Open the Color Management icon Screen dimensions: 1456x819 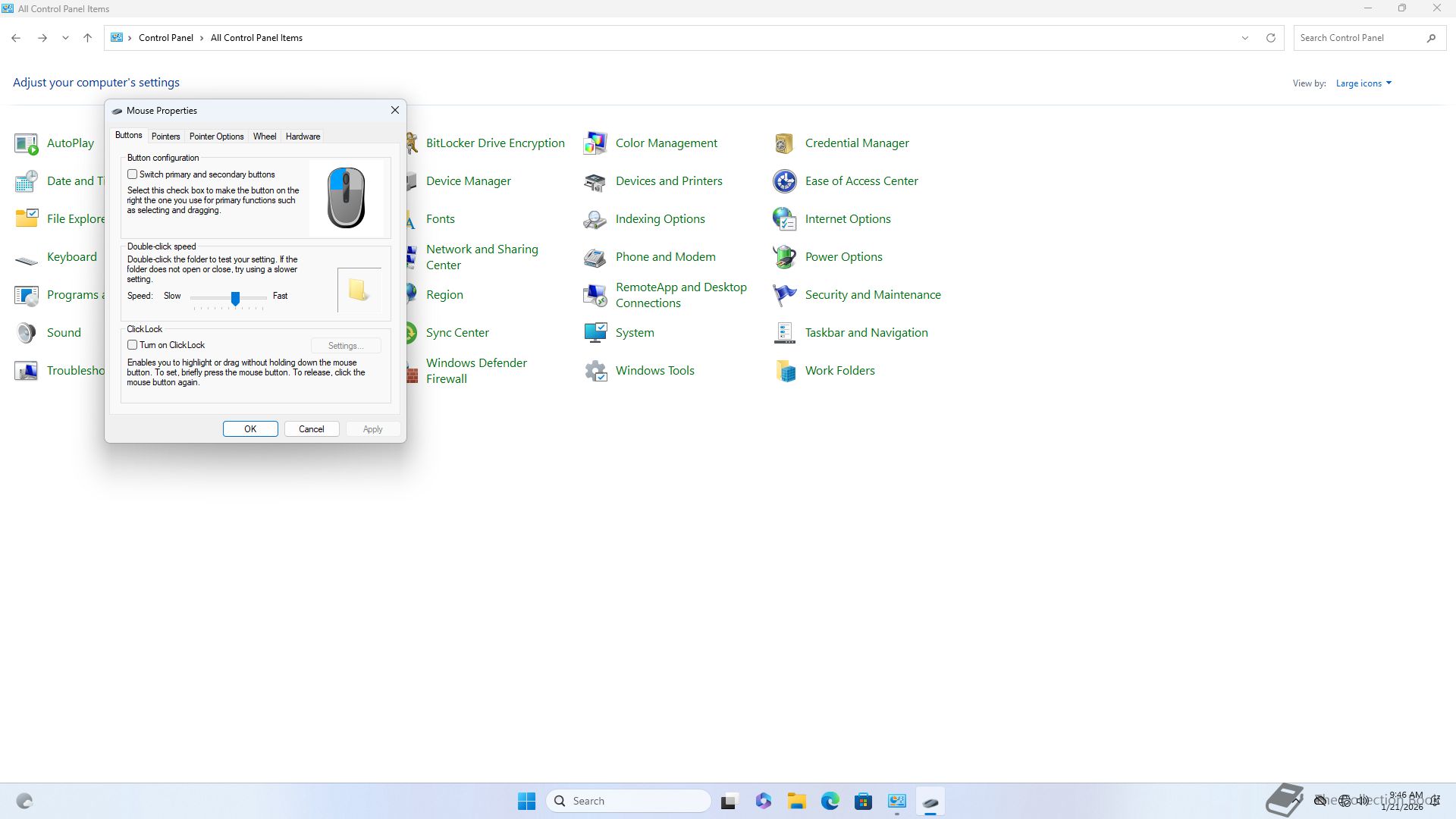pos(595,143)
